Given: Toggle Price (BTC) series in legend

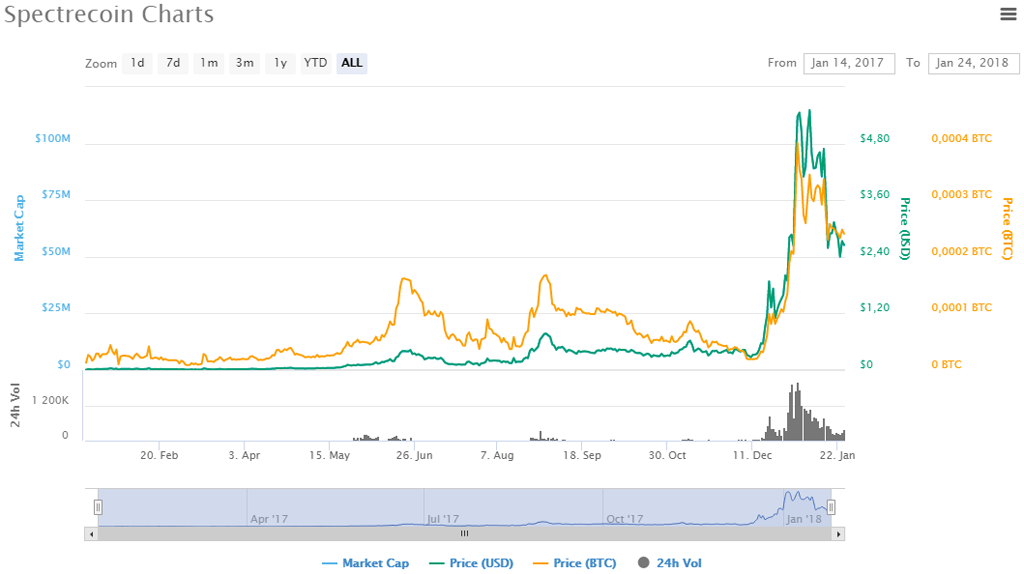Looking at the screenshot, I should [x=575, y=563].
